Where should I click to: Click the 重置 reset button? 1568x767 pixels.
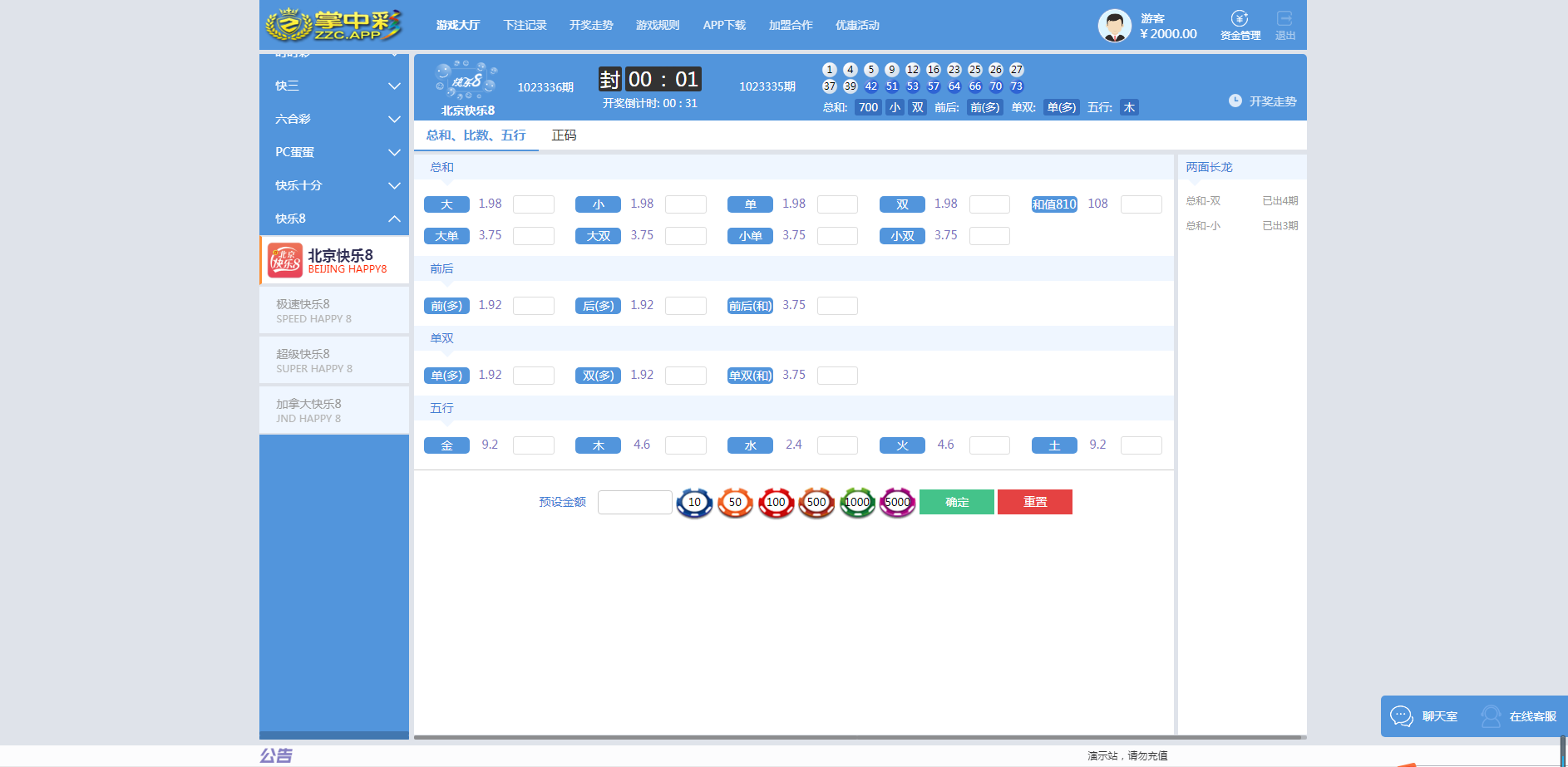[1035, 502]
